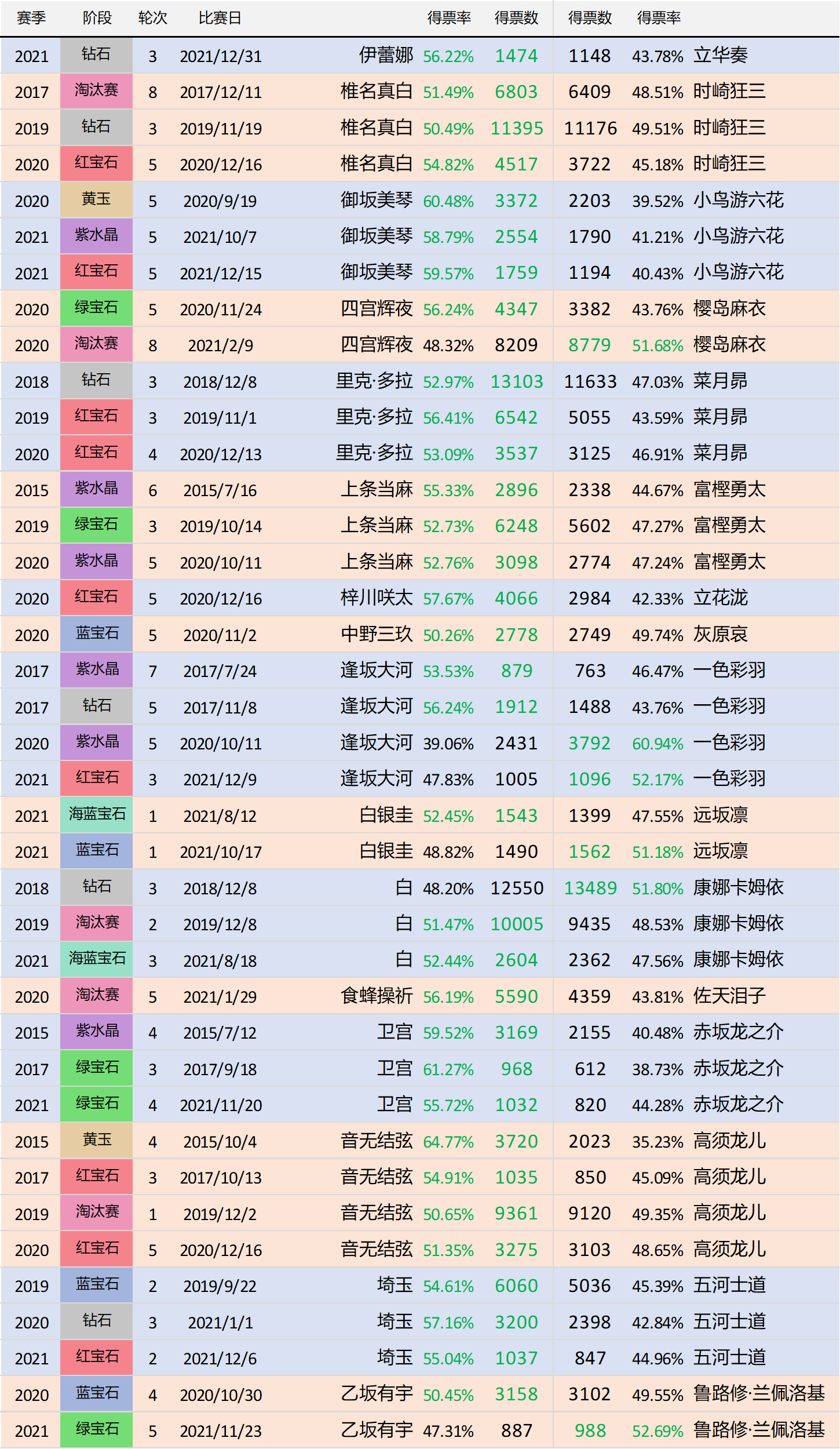Image resolution: width=840 pixels, height=1449 pixels.
Task: Select 绿宝石 stage cell in 2021/11/23 row
Action: 96,1430
